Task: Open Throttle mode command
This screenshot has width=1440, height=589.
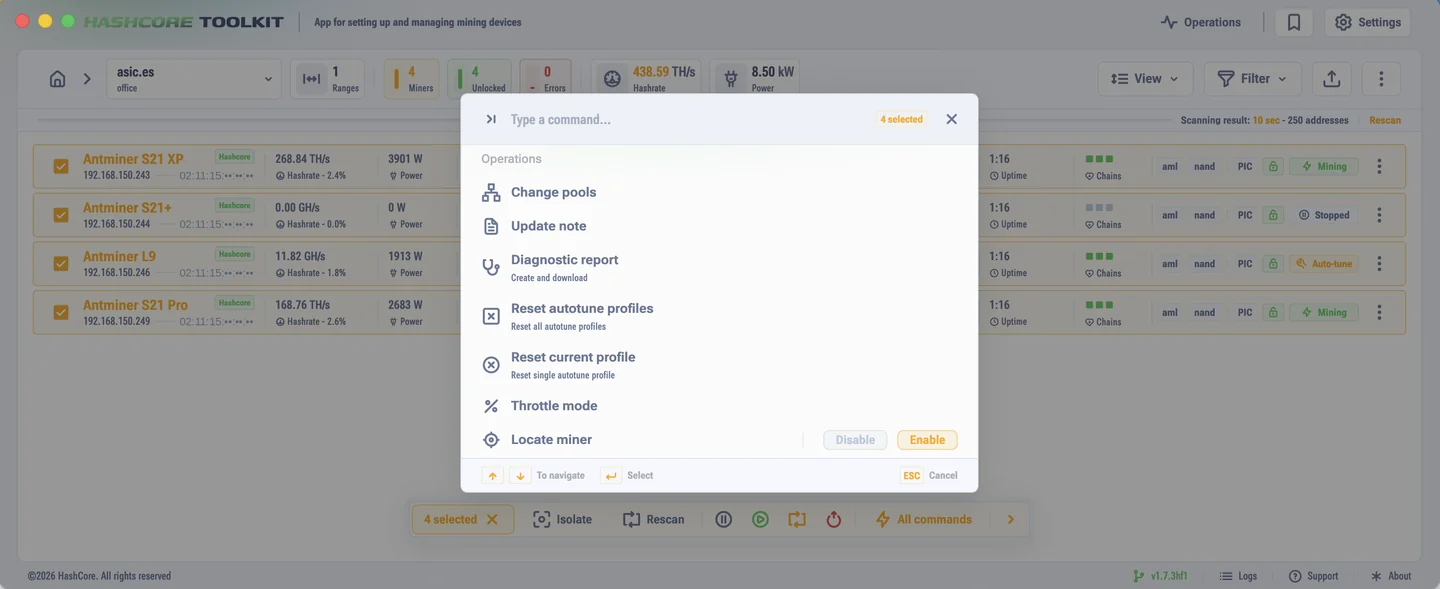Action: point(719,406)
